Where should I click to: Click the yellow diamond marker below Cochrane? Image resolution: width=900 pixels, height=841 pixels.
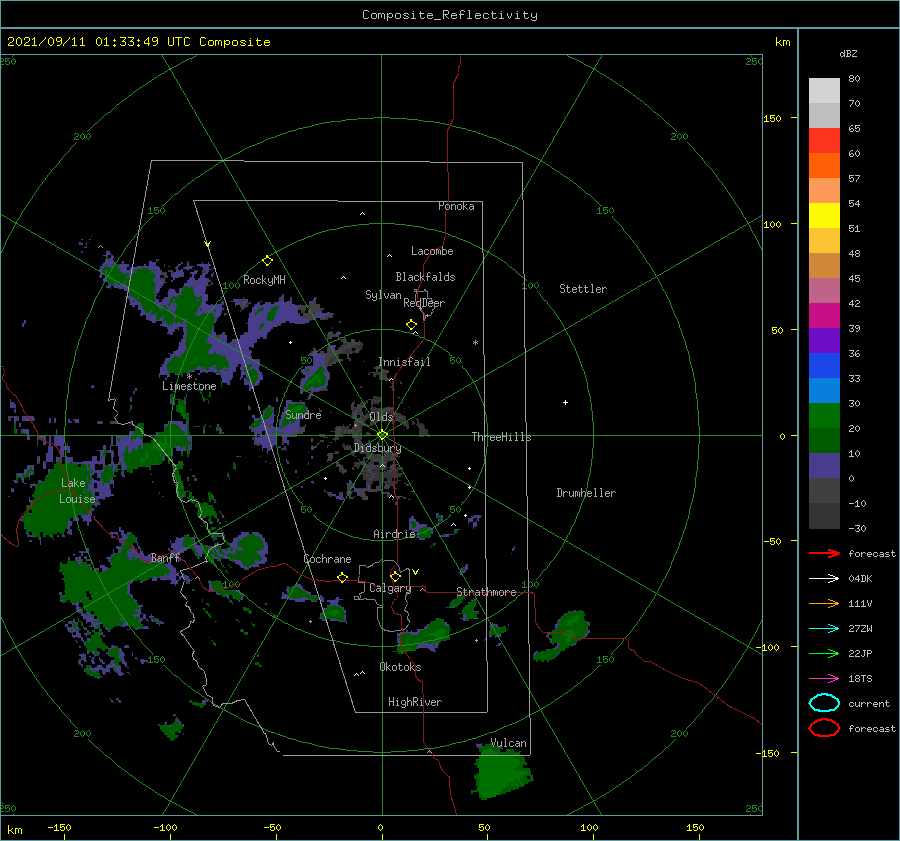coord(343,577)
